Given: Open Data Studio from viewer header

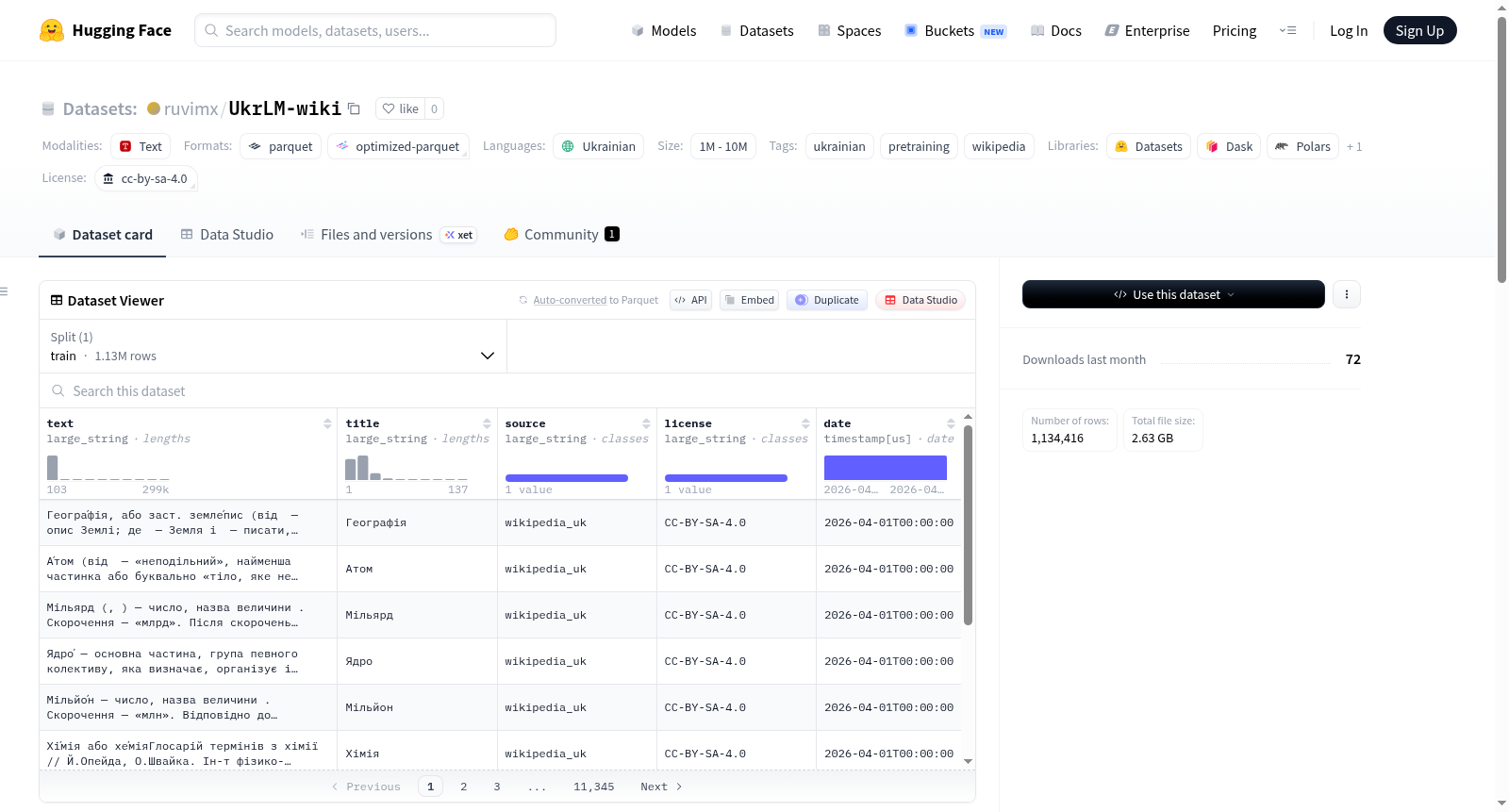Looking at the screenshot, I should click(920, 300).
